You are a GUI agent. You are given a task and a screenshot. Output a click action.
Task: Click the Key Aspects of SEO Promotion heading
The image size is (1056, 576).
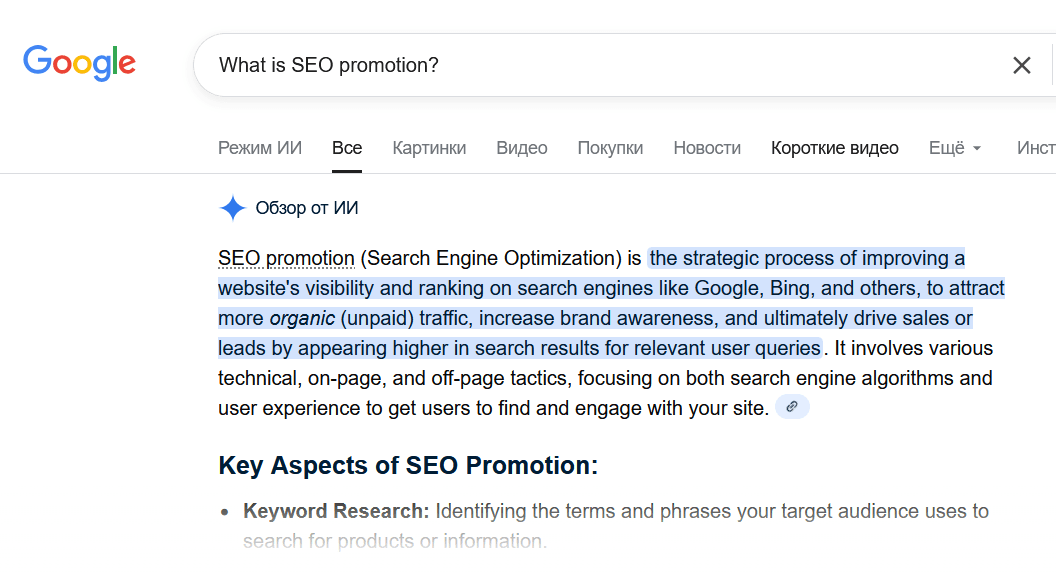[x=408, y=466]
